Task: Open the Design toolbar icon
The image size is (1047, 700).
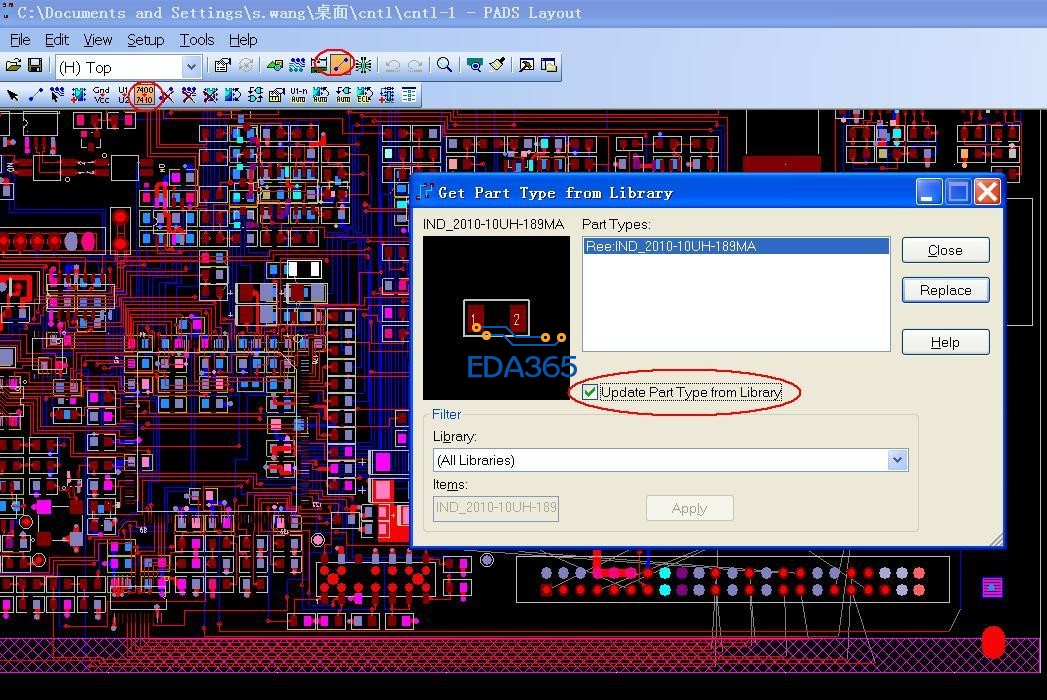Action: [297, 65]
